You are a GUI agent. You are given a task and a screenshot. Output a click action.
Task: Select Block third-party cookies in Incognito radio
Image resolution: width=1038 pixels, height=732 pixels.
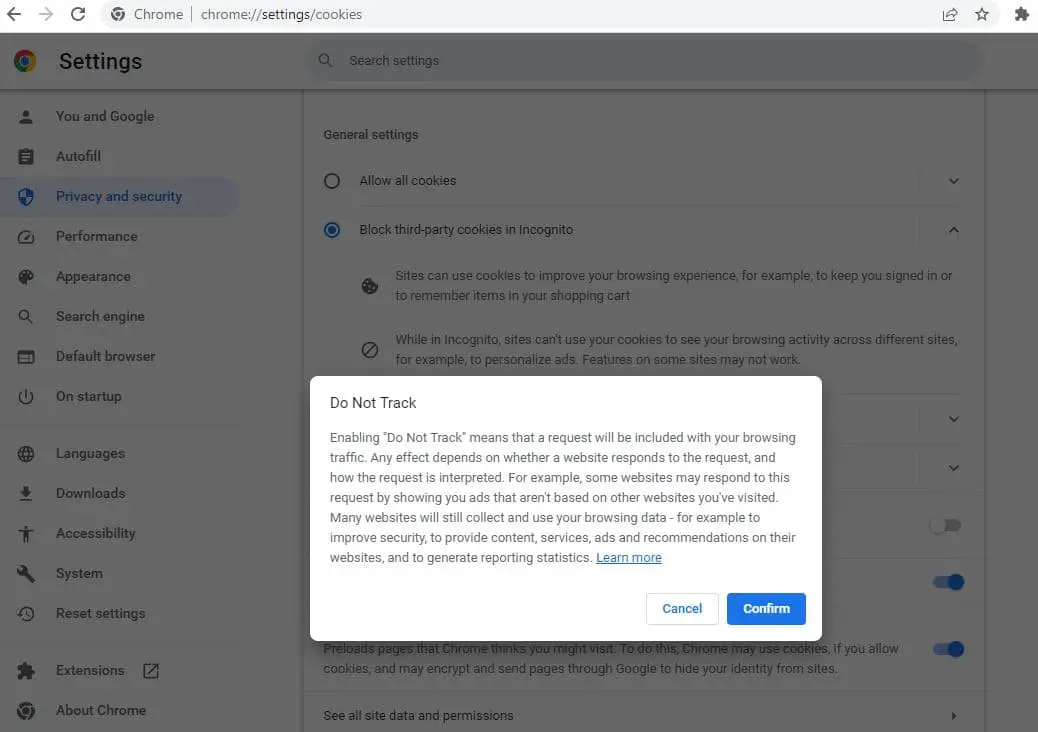click(x=332, y=230)
